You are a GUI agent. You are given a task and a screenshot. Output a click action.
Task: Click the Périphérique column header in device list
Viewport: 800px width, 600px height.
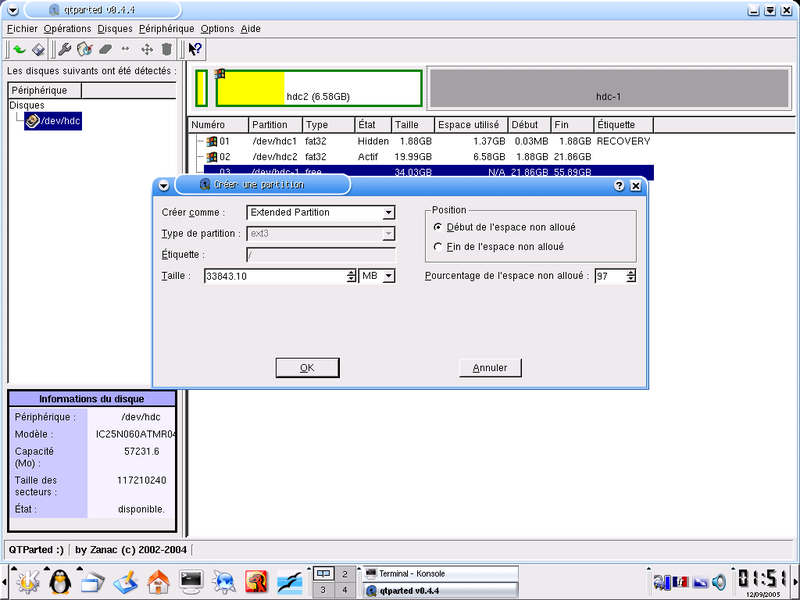(x=45, y=90)
